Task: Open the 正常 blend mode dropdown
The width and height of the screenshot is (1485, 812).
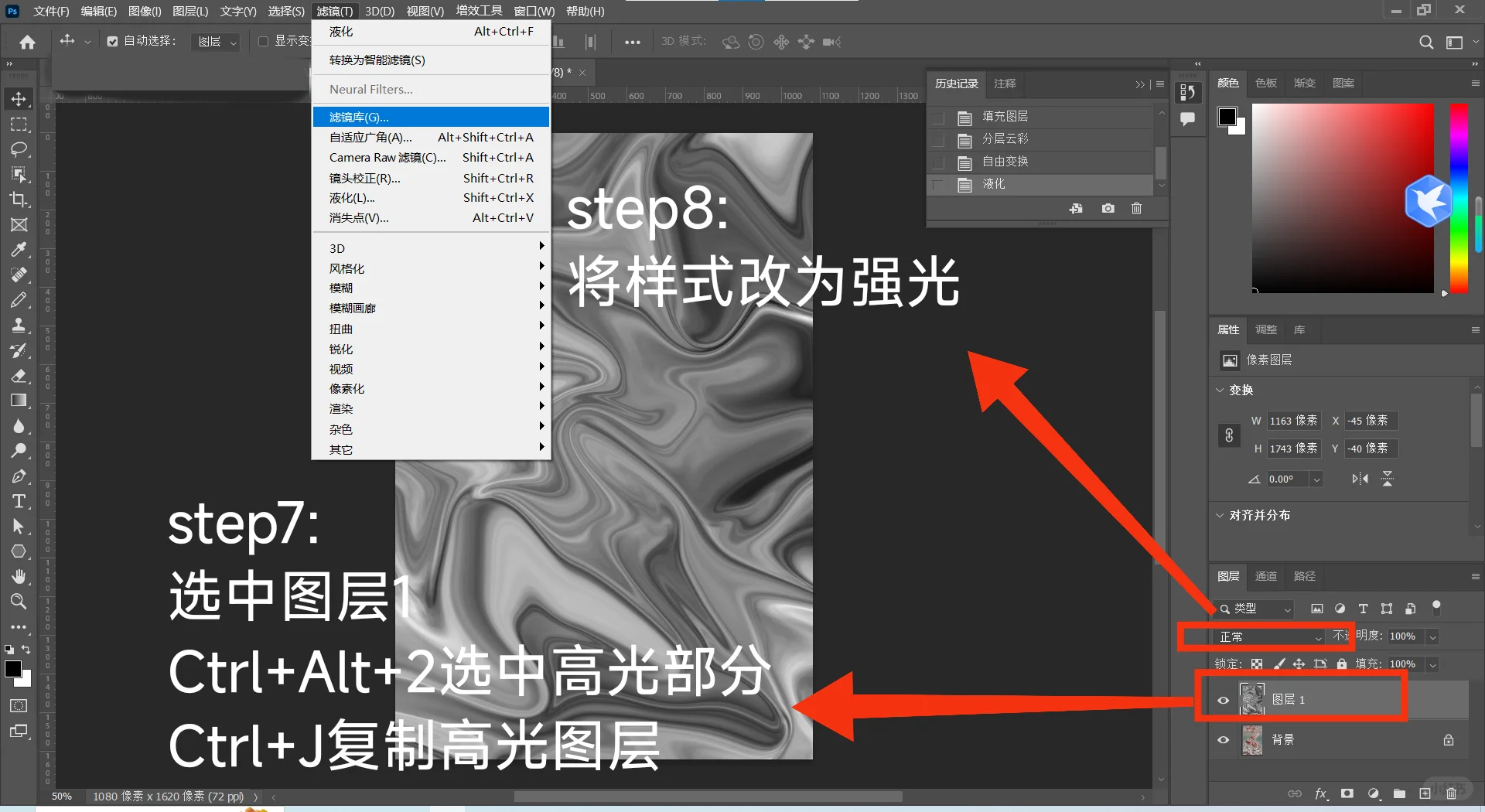Action: [1270, 636]
